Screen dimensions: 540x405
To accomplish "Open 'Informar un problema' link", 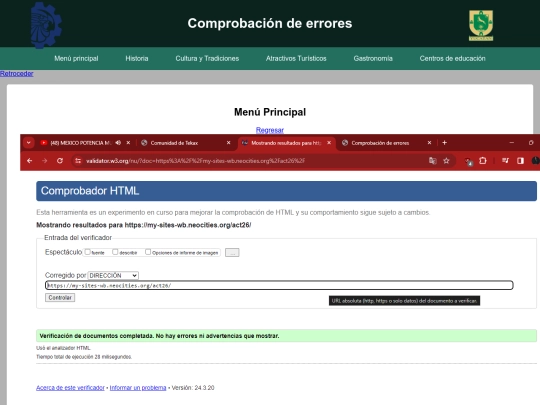I will click(138, 388).
